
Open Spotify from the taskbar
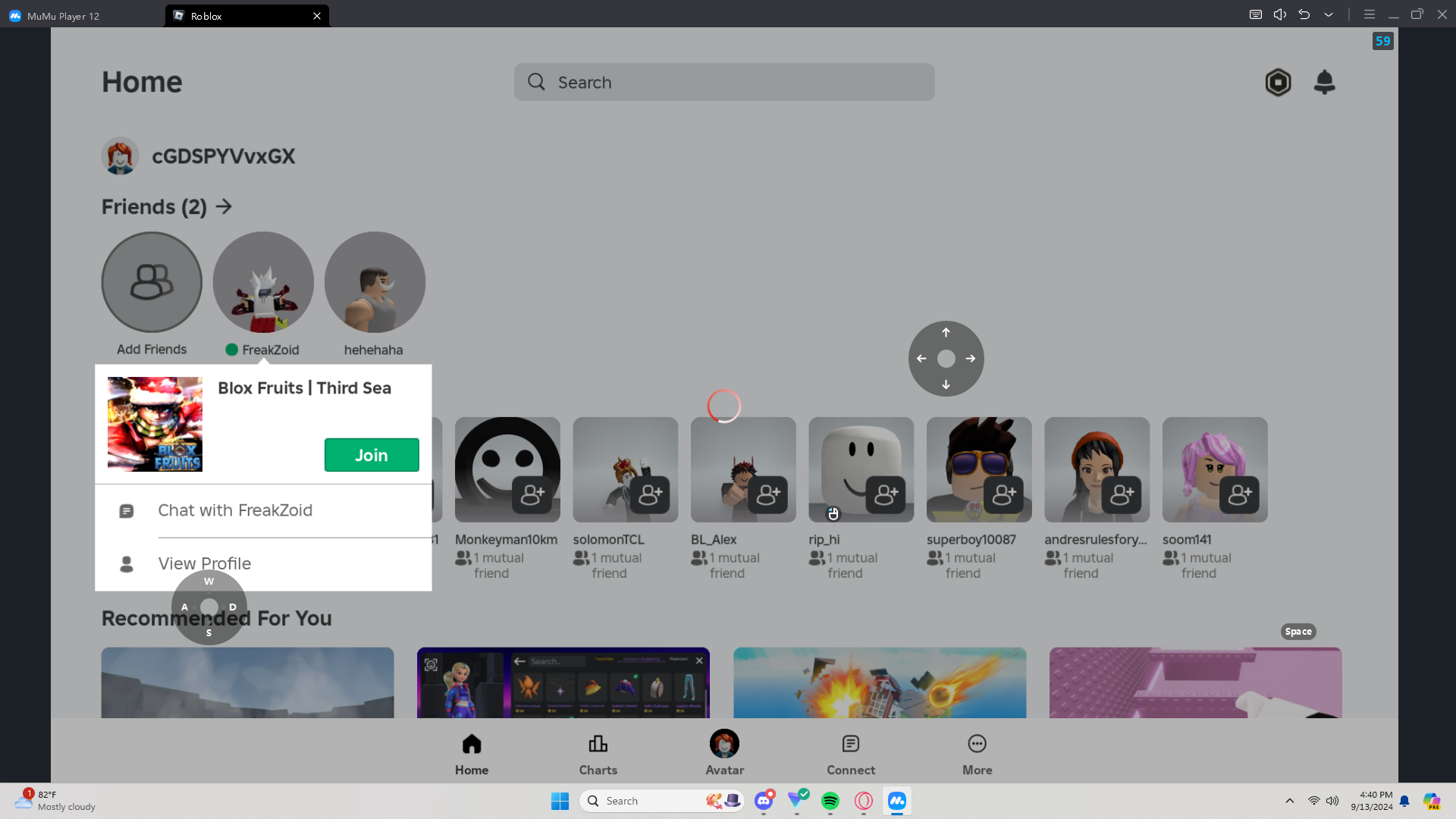[x=830, y=801]
